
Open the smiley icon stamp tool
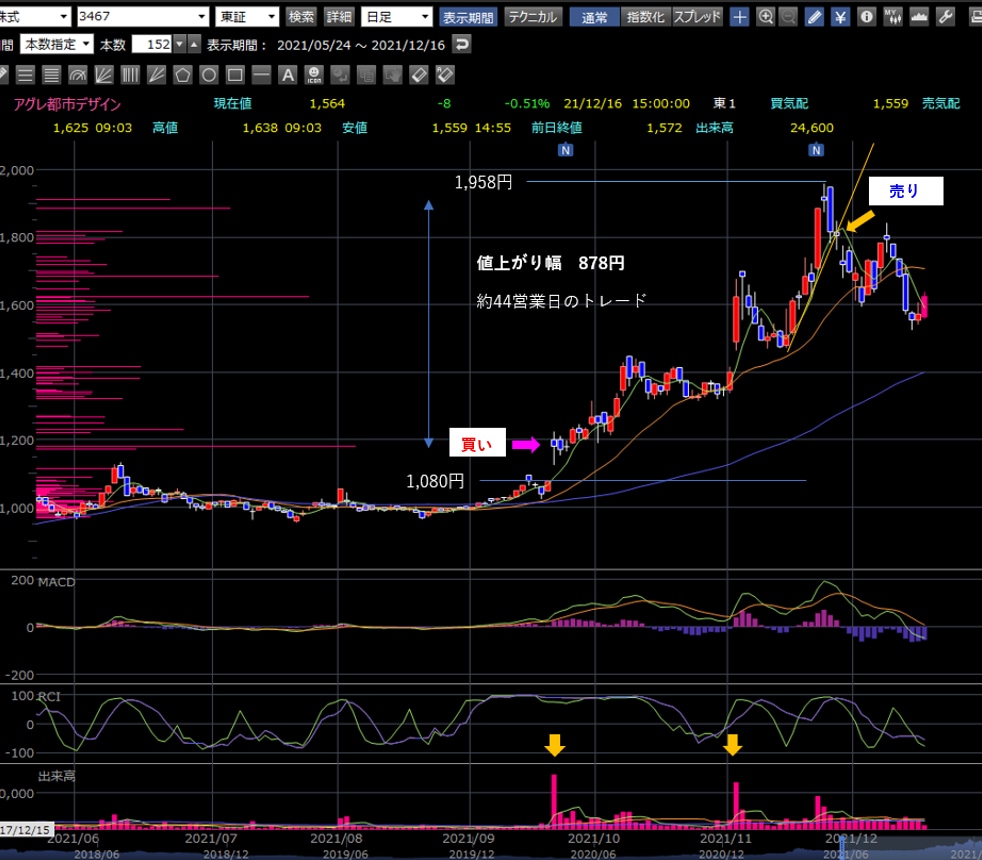tap(314, 75)
